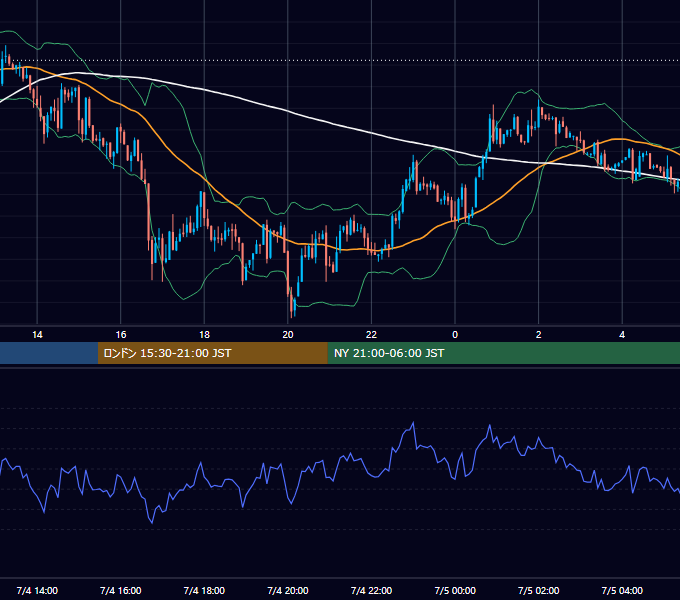
Task: Click the 7/5 00:00 date label
Action: click(x=455, y=590)
